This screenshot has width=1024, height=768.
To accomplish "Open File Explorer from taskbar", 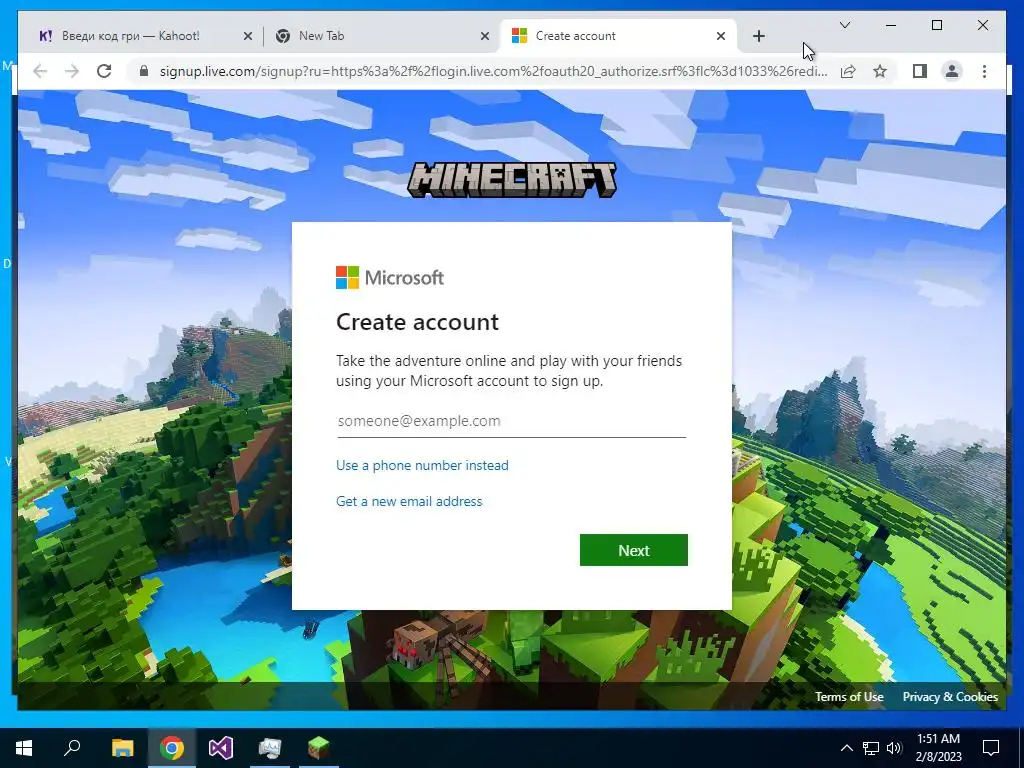I will click(x=122, y=748).
